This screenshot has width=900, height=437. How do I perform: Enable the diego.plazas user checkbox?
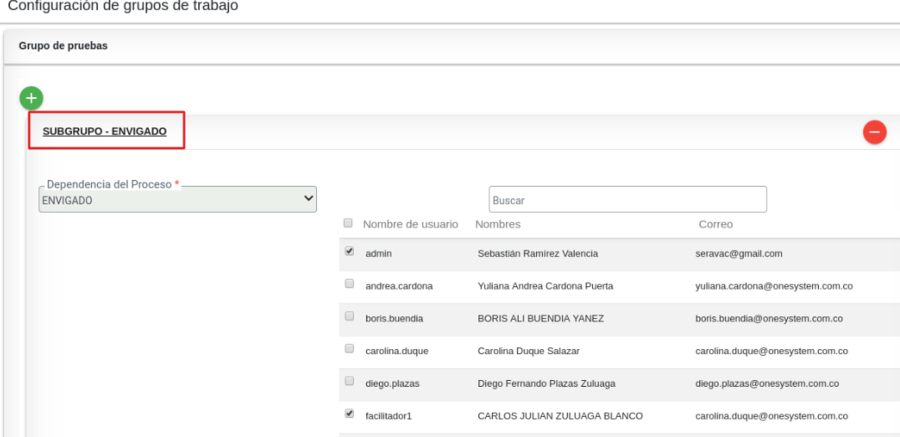pyautogui.click(x=349, y=381)
